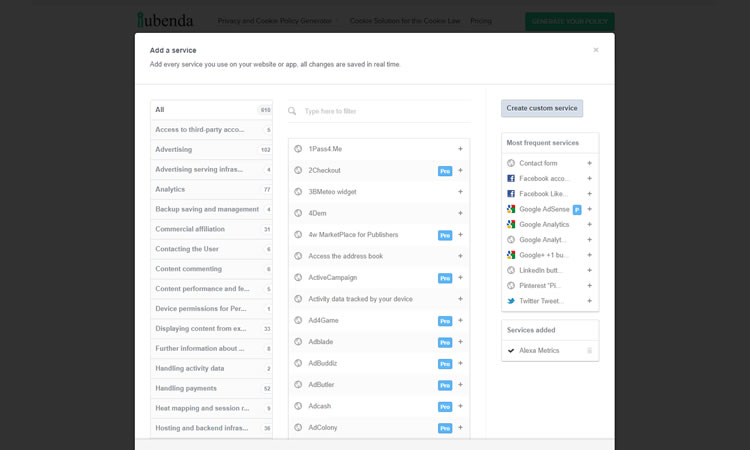Select the All category

[x=211, y=110]
